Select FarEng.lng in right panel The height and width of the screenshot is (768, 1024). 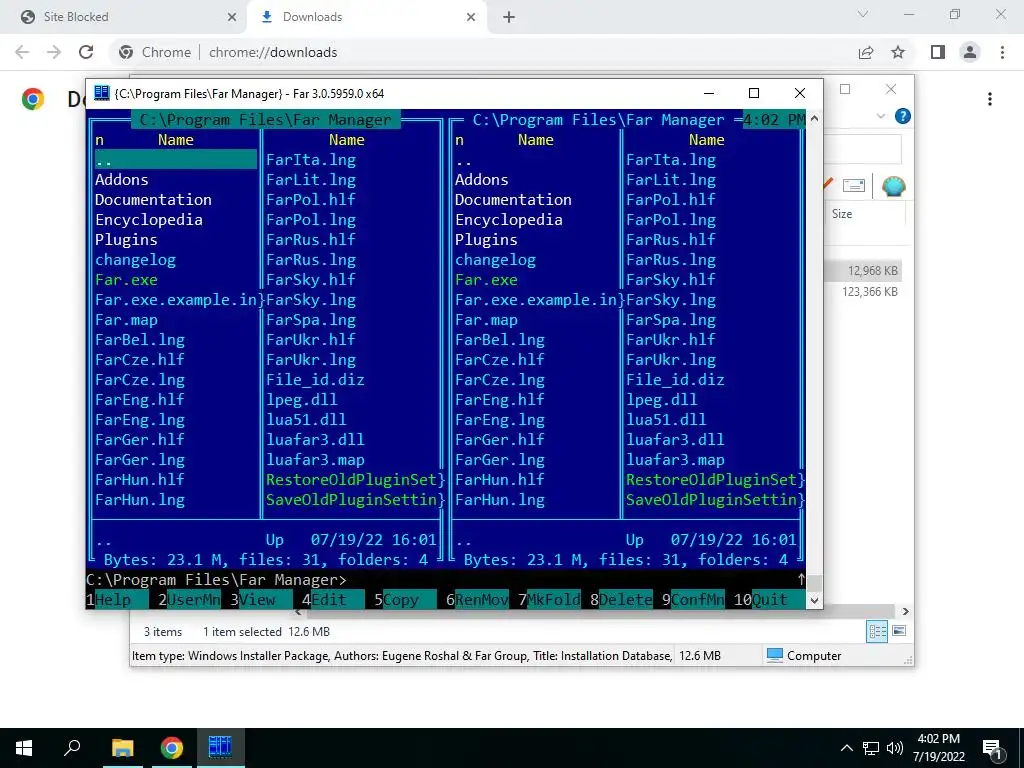tap(500, 420)
